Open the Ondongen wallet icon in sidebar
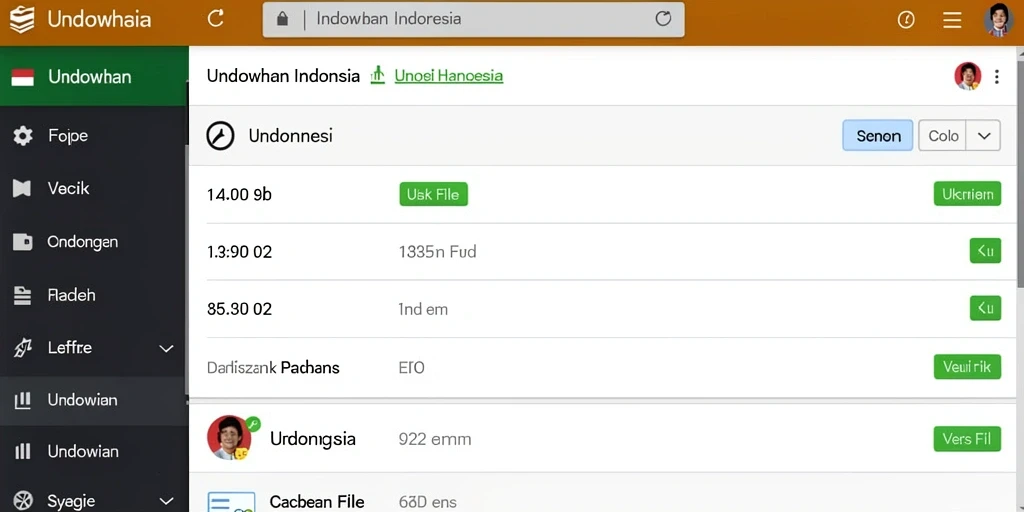 22,242
